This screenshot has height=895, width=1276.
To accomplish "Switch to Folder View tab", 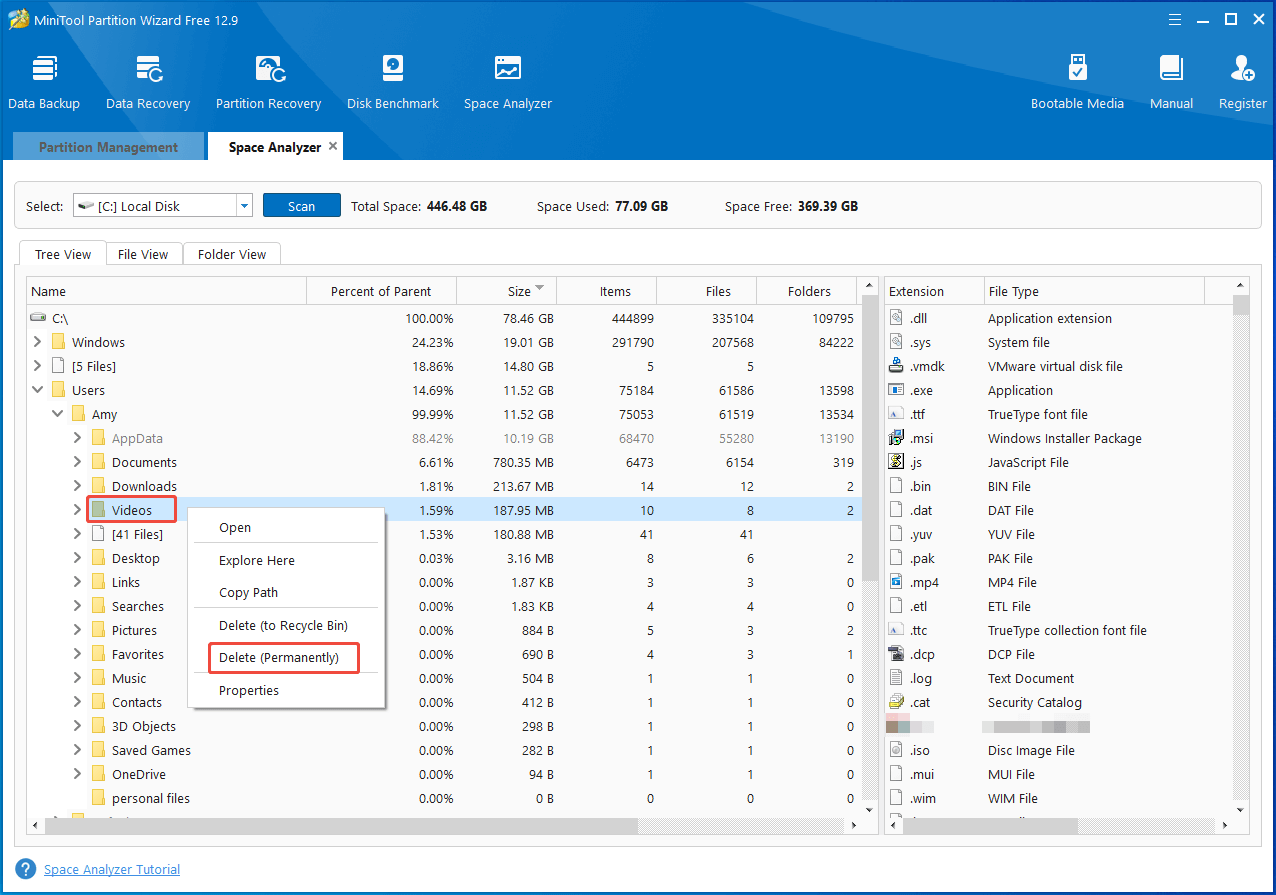I will pos(232,254).
